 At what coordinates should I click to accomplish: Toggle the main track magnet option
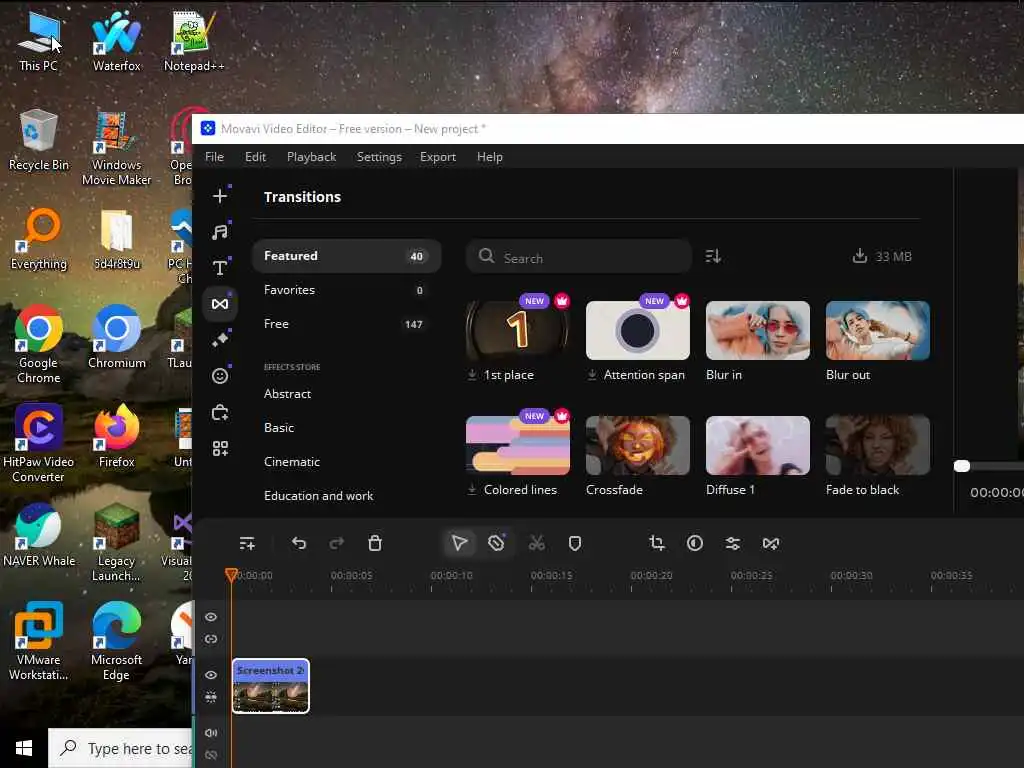tap(211, 697)
